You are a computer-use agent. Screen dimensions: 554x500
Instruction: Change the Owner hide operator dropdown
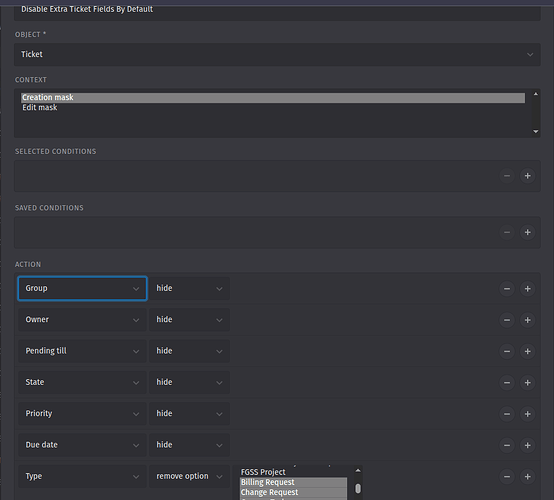189,319
